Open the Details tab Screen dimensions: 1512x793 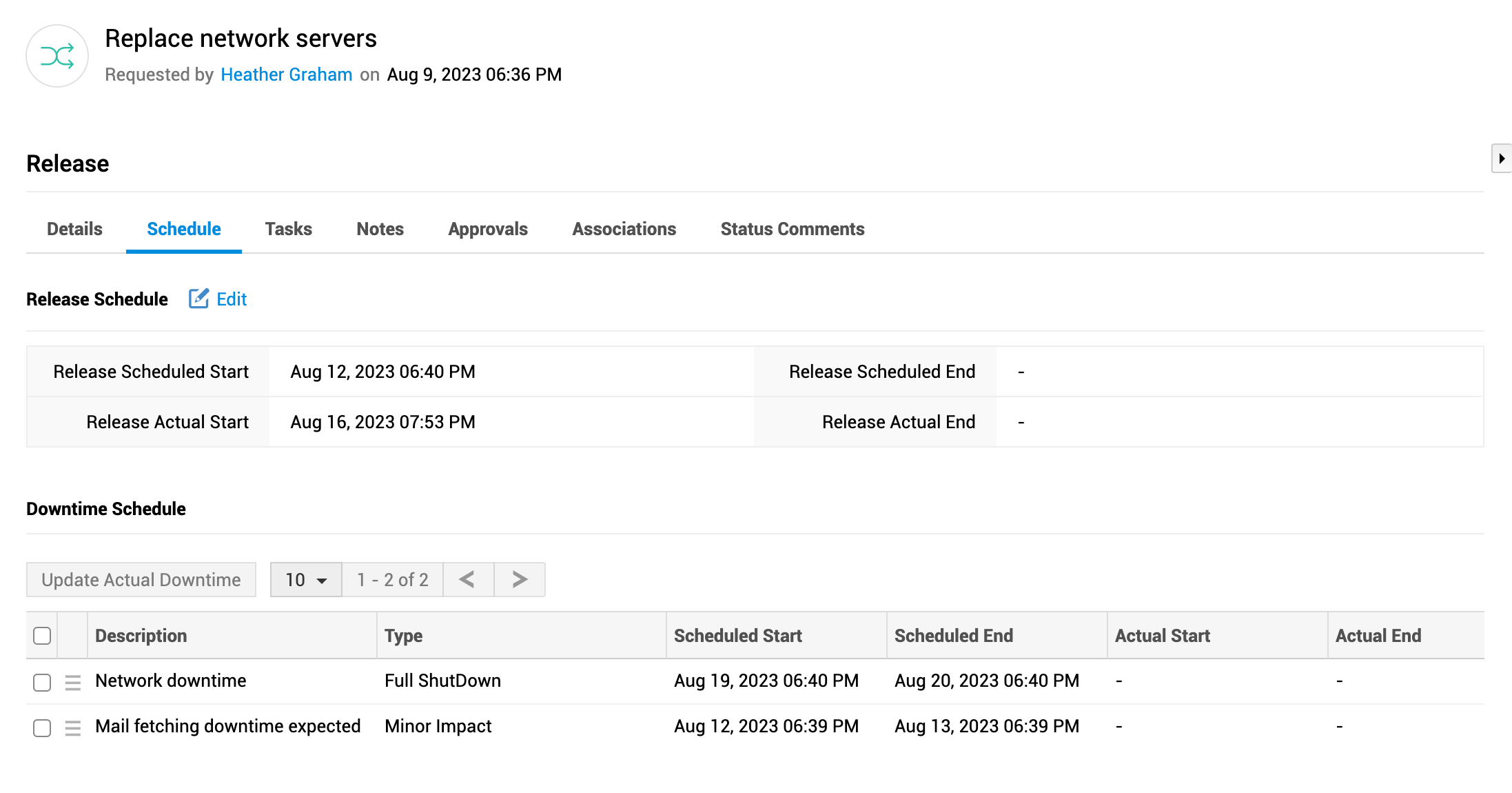[x=74, y=229]
